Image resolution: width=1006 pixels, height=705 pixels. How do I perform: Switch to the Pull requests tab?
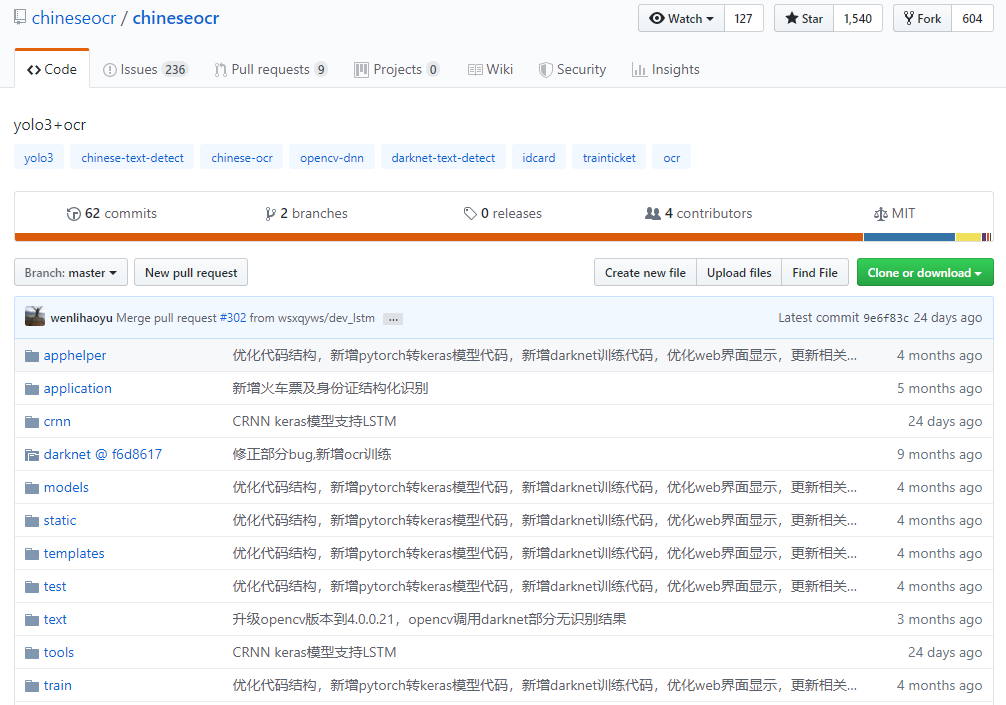[x=270, y=69]
